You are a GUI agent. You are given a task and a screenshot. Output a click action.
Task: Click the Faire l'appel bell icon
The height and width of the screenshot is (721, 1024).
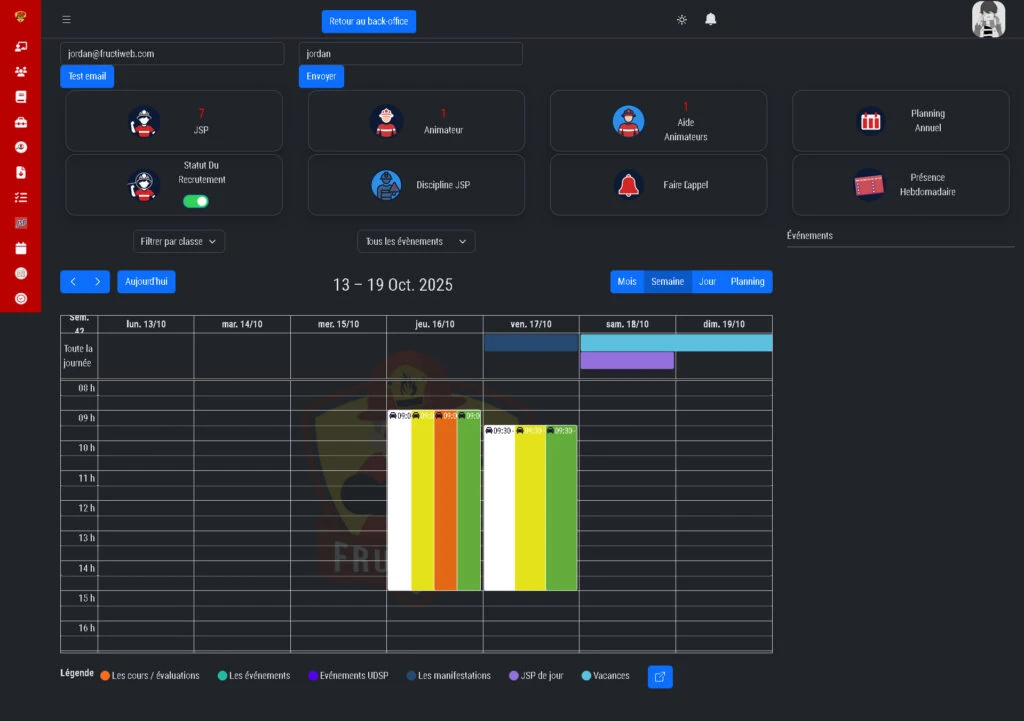point(628,185)
